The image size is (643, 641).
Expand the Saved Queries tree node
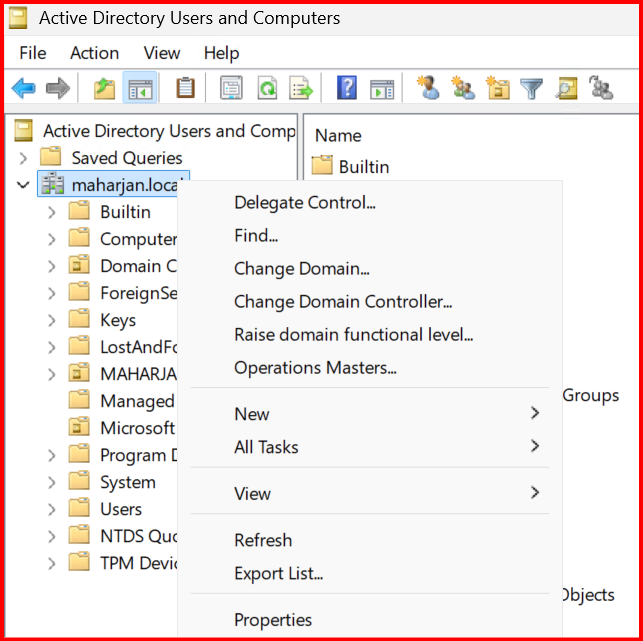tap(24, 158)
